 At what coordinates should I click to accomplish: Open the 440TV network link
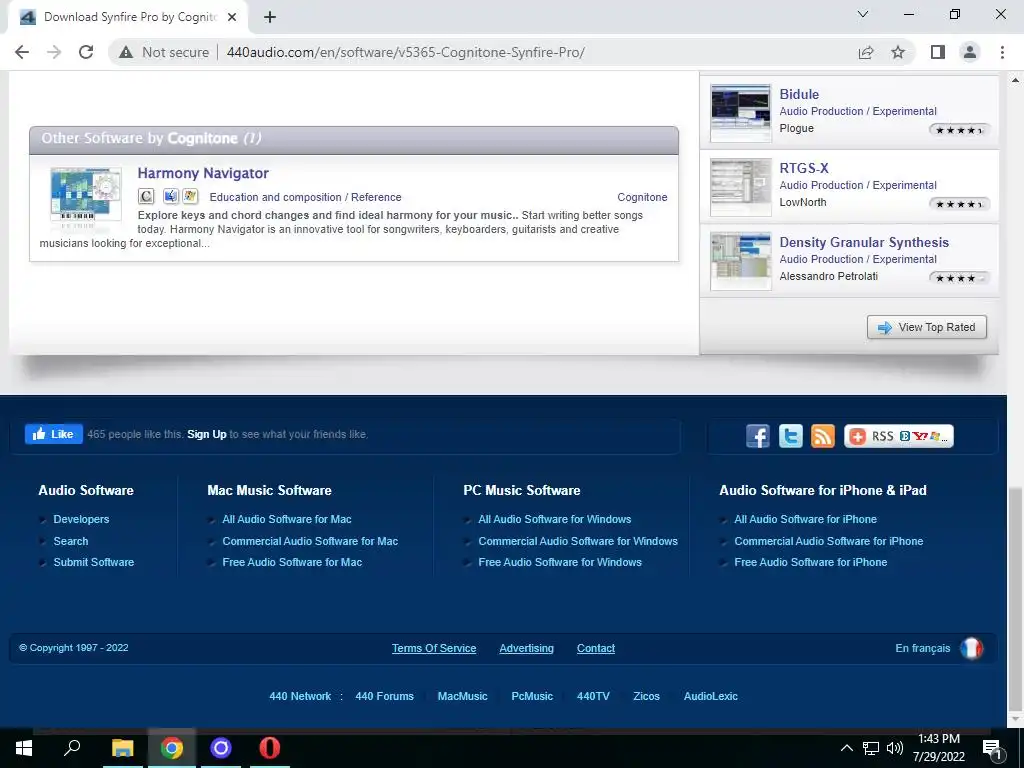593,696
